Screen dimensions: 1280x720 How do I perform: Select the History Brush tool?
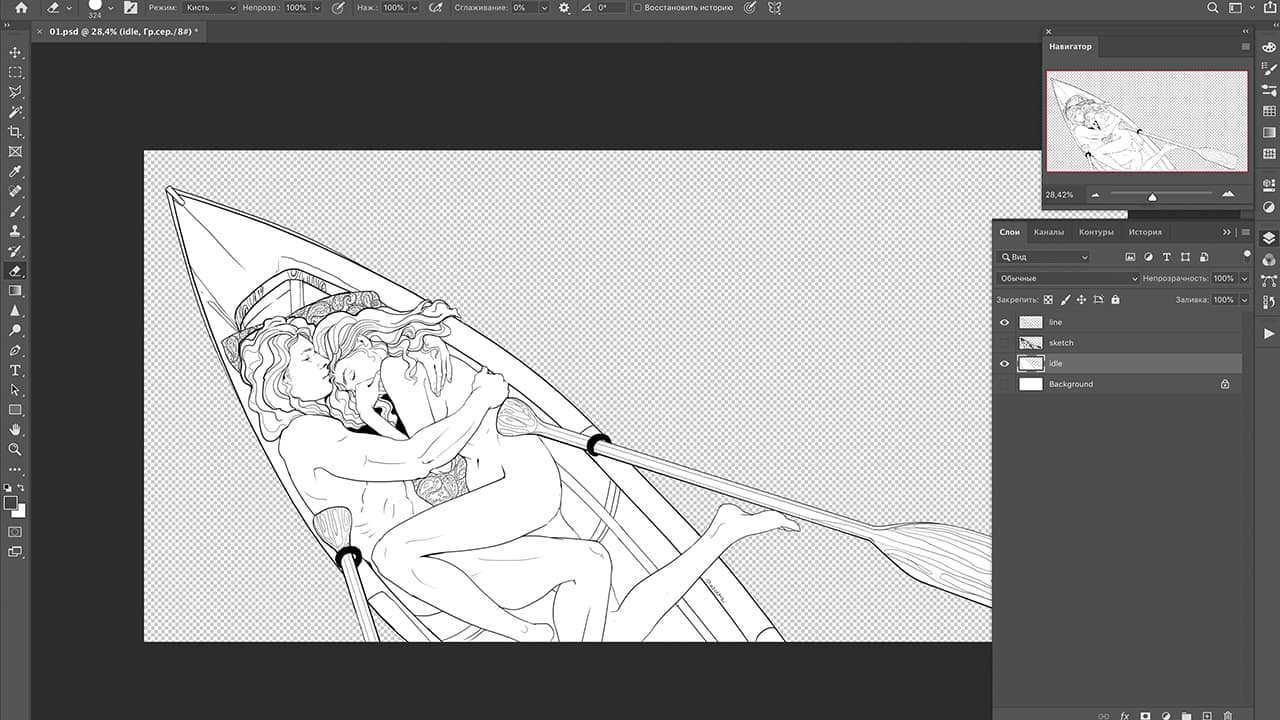point(15,251)
